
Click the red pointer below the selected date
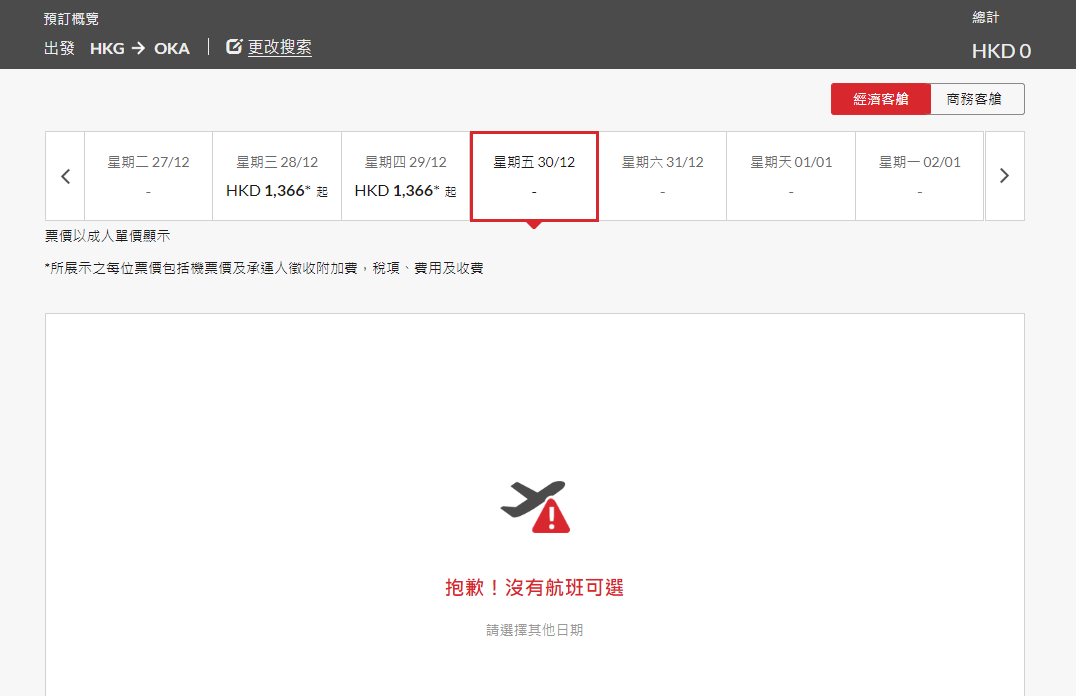coord(534,225)
